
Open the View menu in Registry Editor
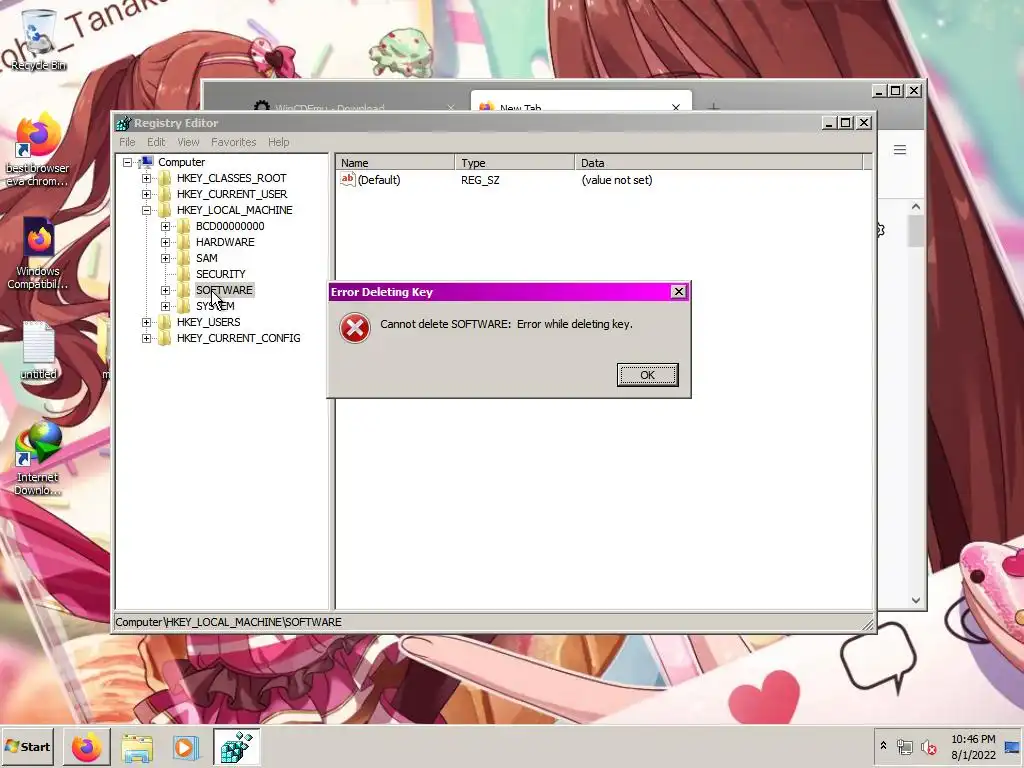tap(188, 142)
